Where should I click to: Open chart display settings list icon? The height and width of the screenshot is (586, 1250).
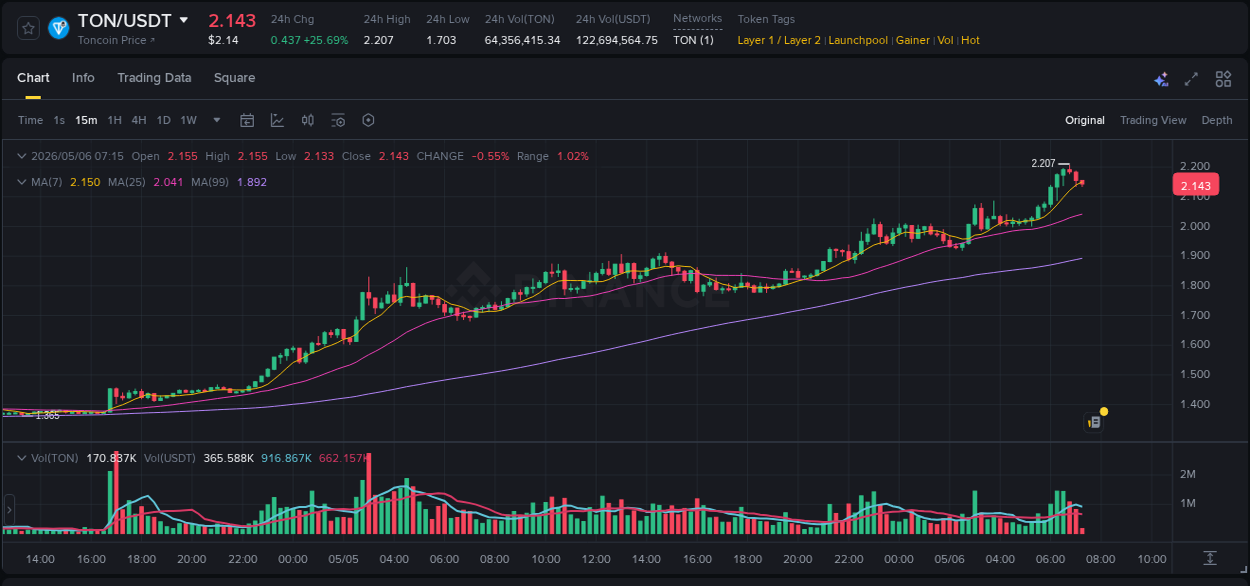point(338,120)
